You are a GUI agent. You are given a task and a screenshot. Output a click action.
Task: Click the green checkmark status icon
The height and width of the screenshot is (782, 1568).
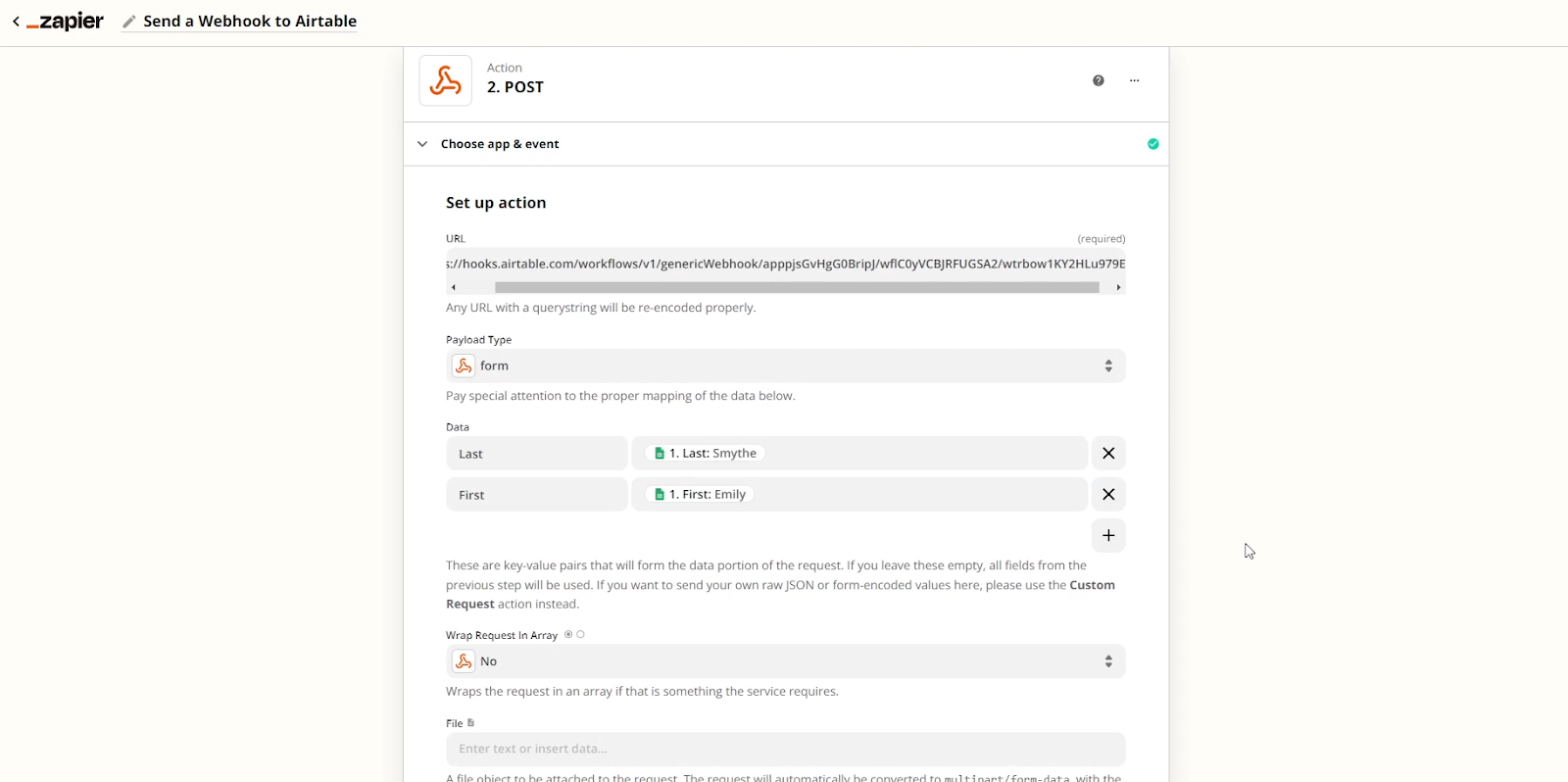click(1153, 144)
